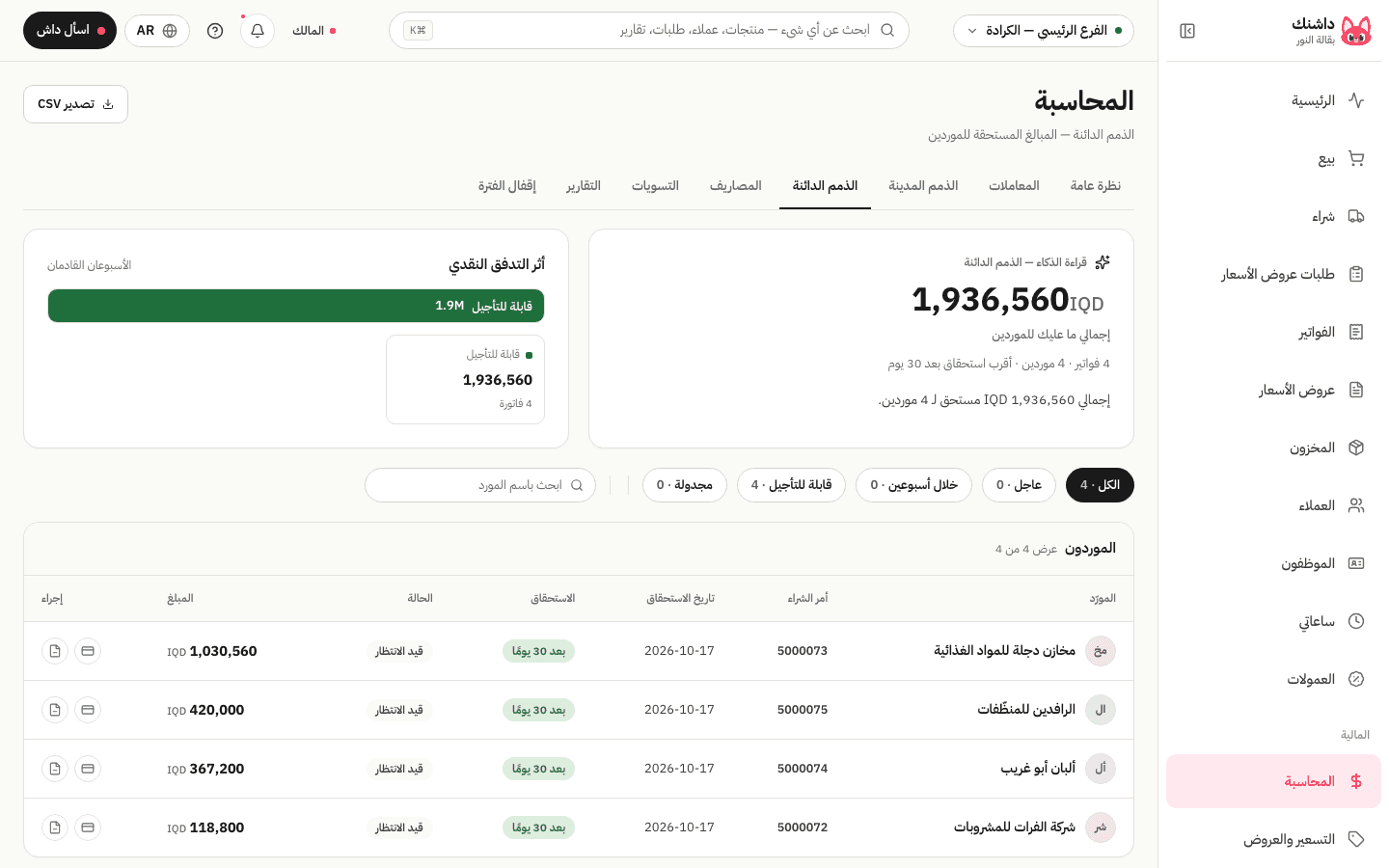Go to الرئيسية in the sidebar

click(1273, 100)
